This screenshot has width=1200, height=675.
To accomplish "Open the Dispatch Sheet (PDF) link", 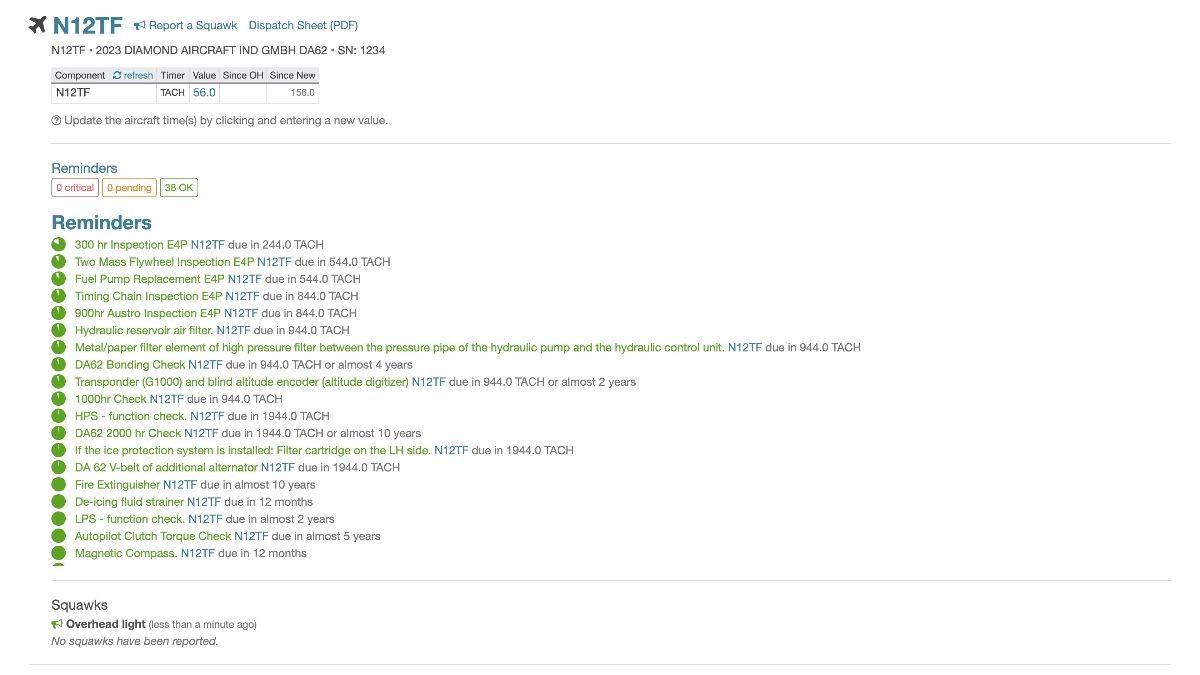I will [x=303, y=25].
